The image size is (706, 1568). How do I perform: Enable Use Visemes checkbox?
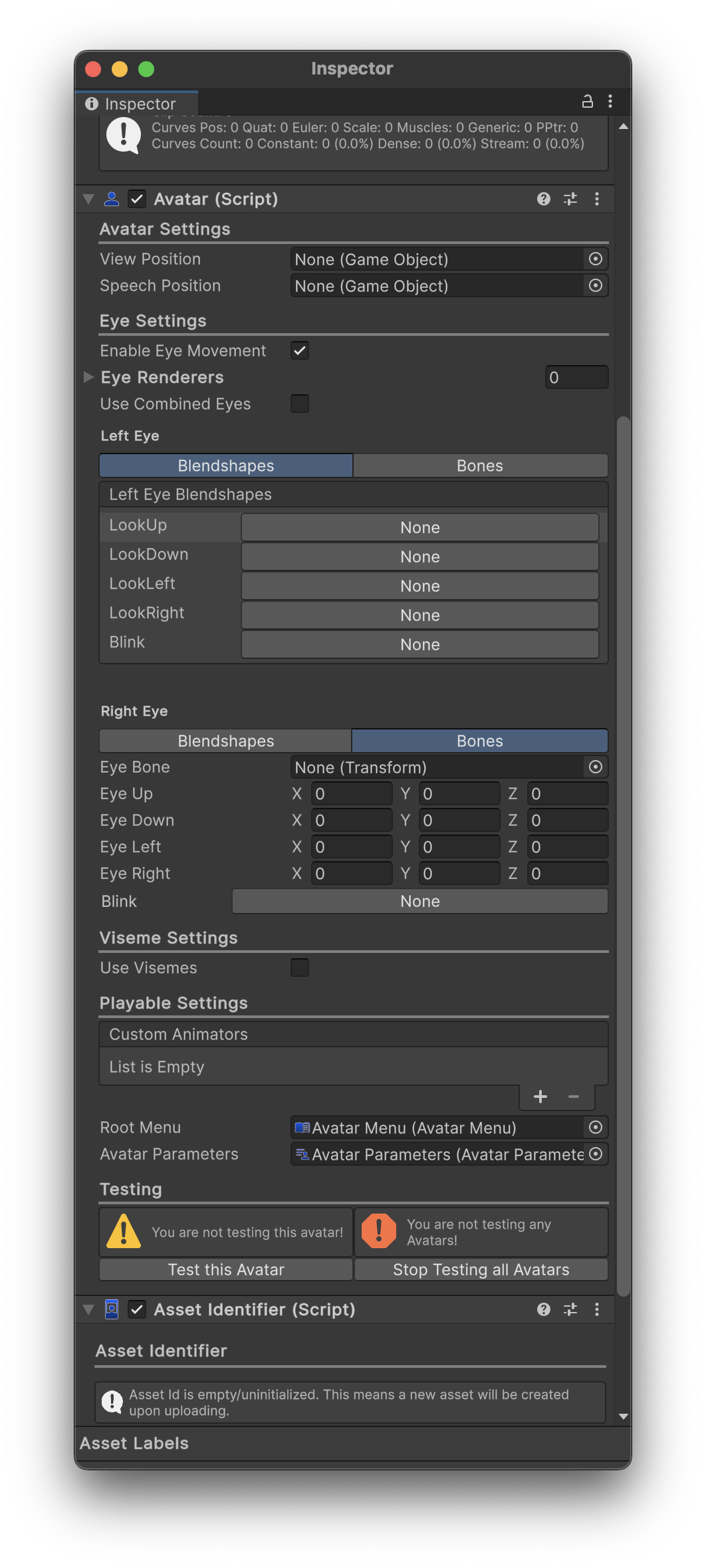tap(300, 968)
